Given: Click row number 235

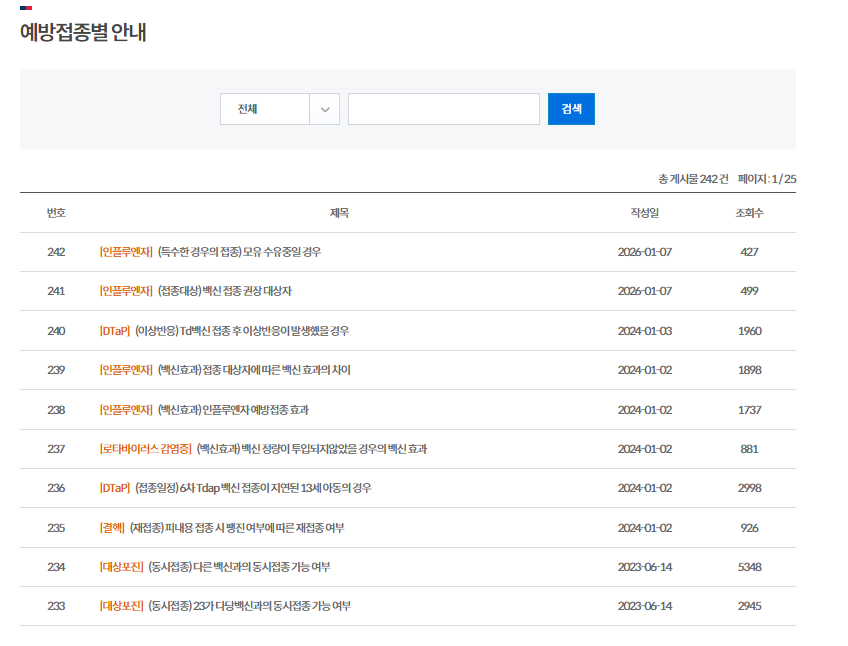Looking at the screenshot, I should click(x=56, y=528).
